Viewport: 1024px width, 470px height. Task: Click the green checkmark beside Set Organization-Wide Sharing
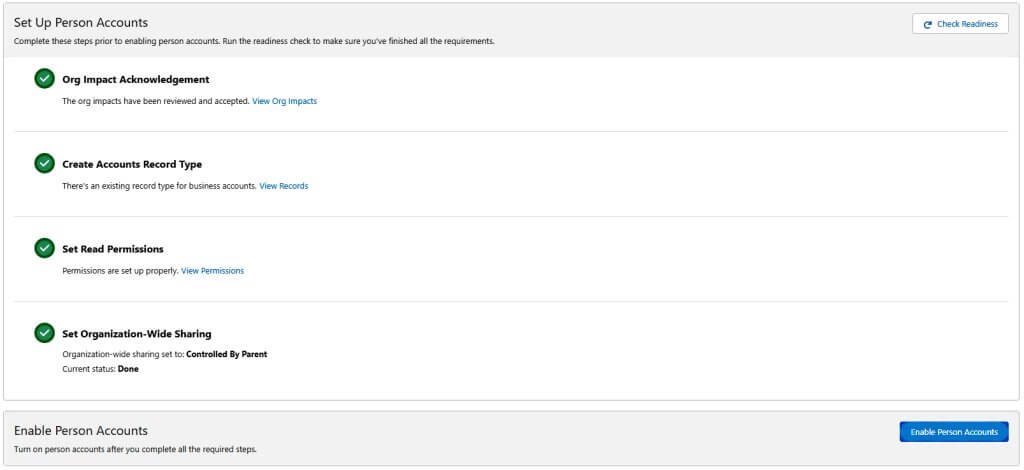[x=44, y=333]
